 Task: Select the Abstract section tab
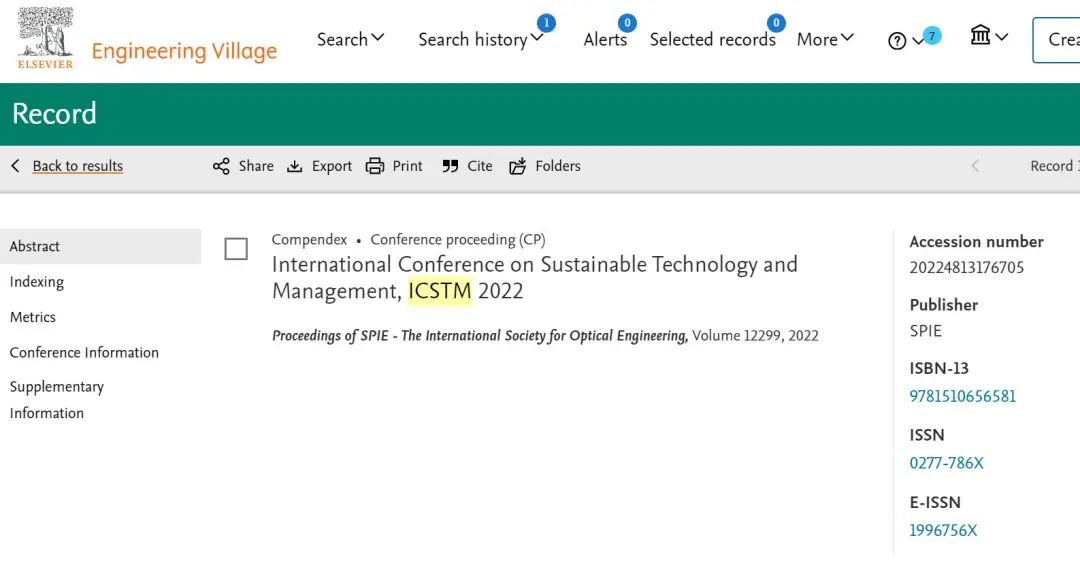[x=101, y=246]
